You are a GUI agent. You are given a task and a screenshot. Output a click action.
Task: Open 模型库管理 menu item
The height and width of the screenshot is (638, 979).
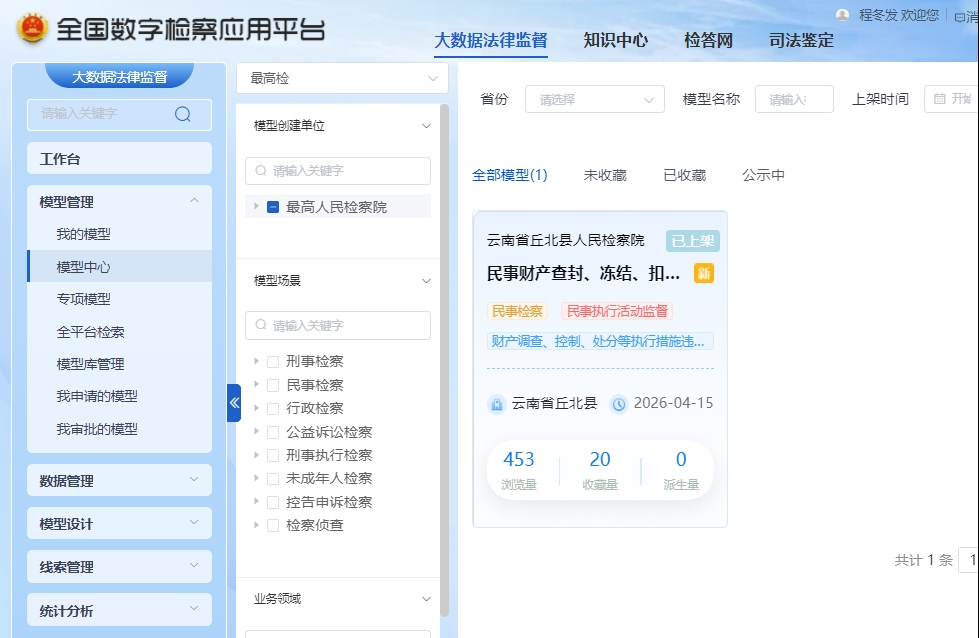click(119, 364)
